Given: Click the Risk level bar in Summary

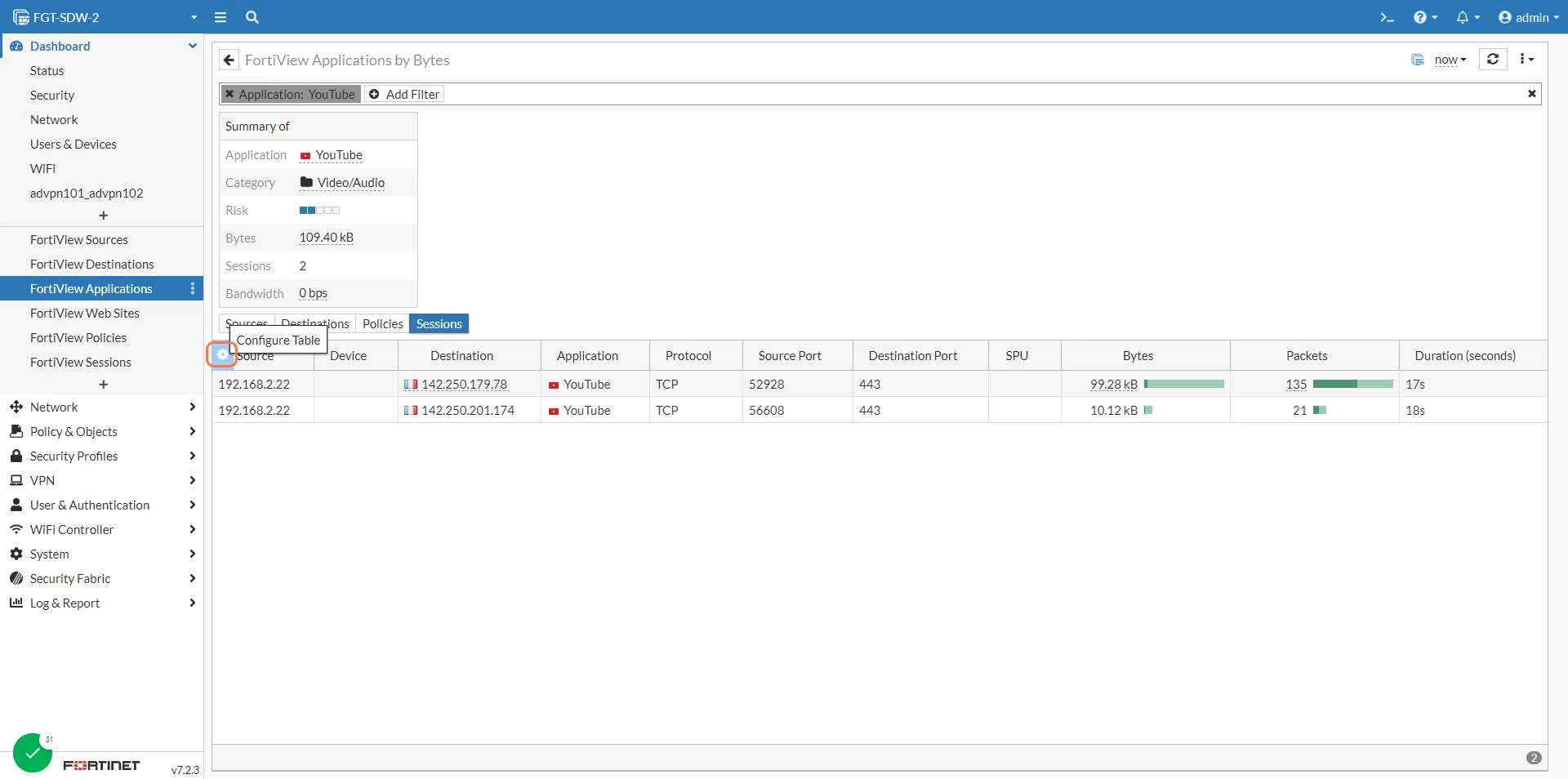Looking at the screenshot, I should [319, 211].
